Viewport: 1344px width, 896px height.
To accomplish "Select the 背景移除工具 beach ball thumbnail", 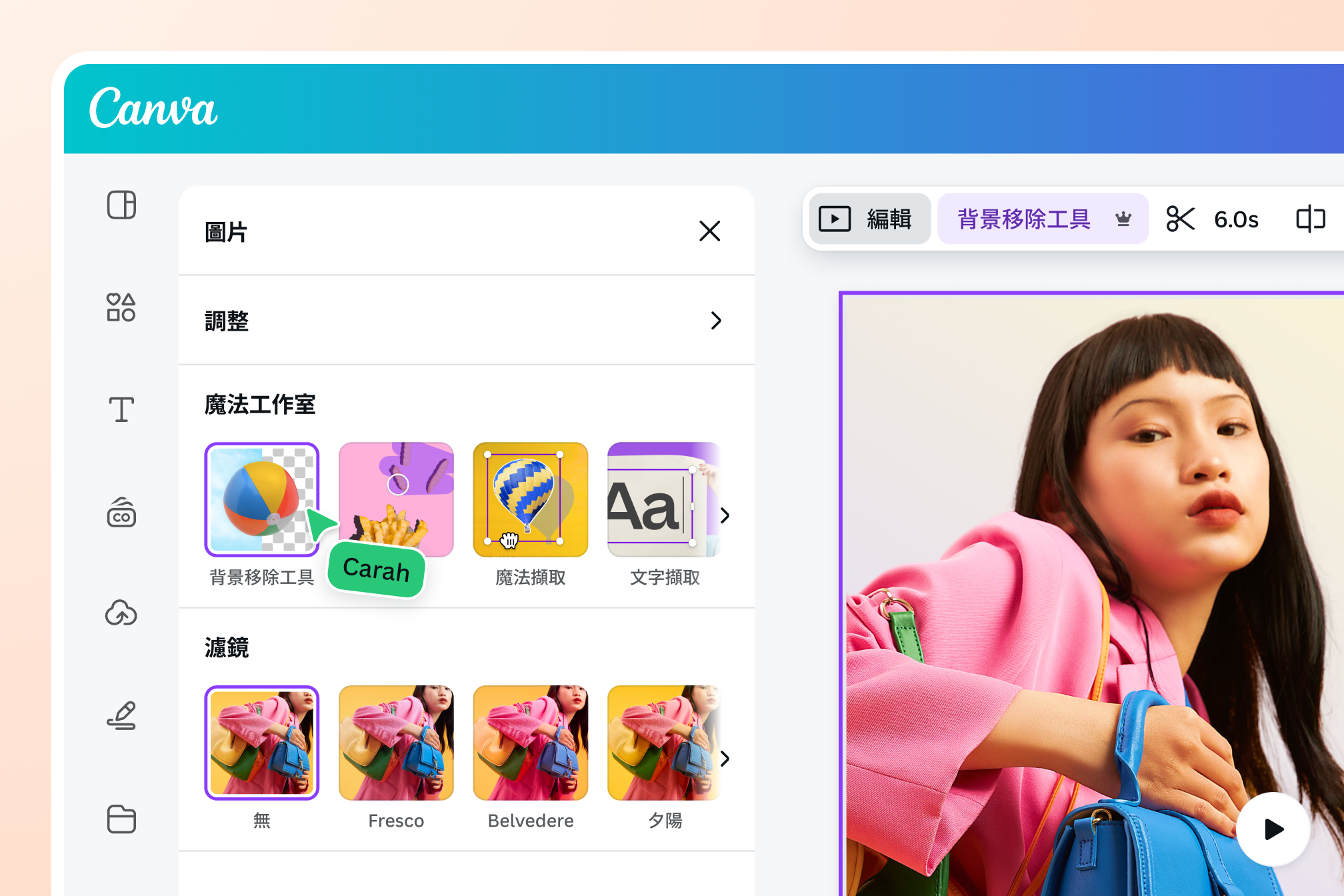I will 262,499.
